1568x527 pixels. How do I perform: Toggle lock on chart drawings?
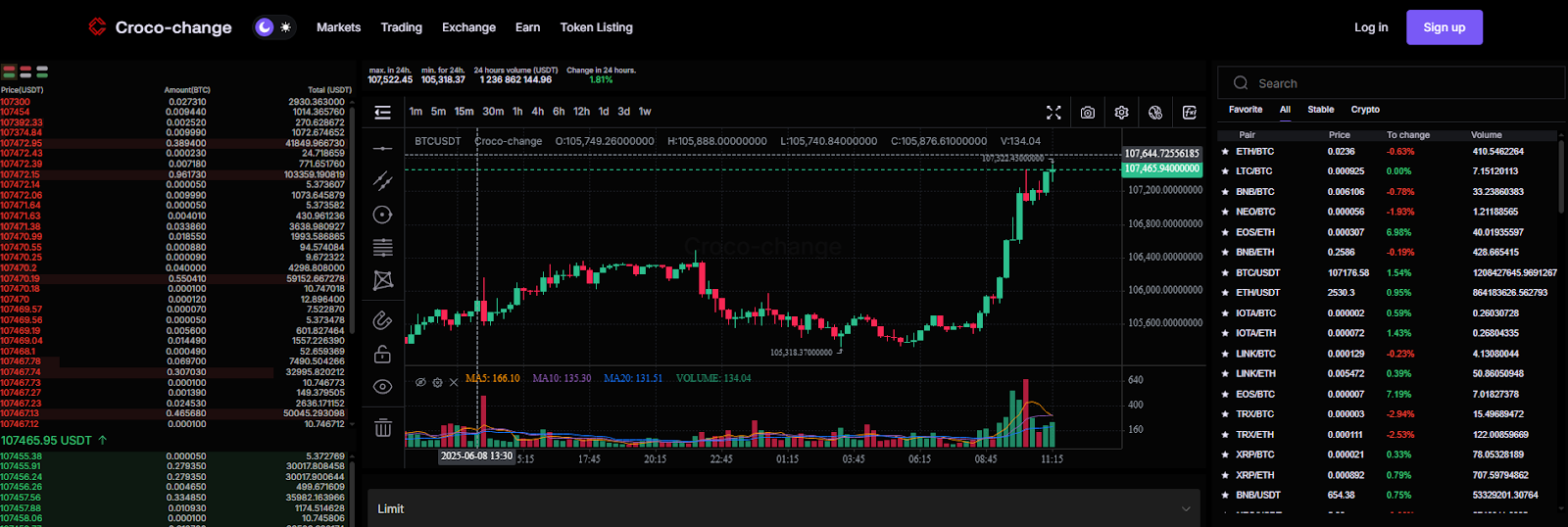coord(383,354)
